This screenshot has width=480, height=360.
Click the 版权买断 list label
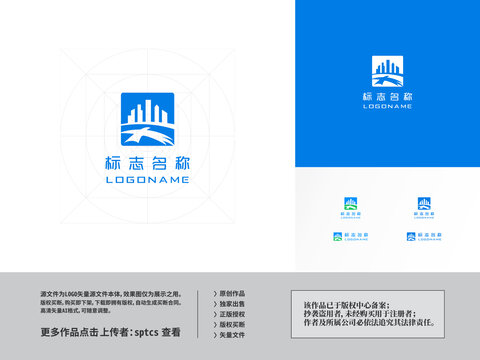click(232, 325)
